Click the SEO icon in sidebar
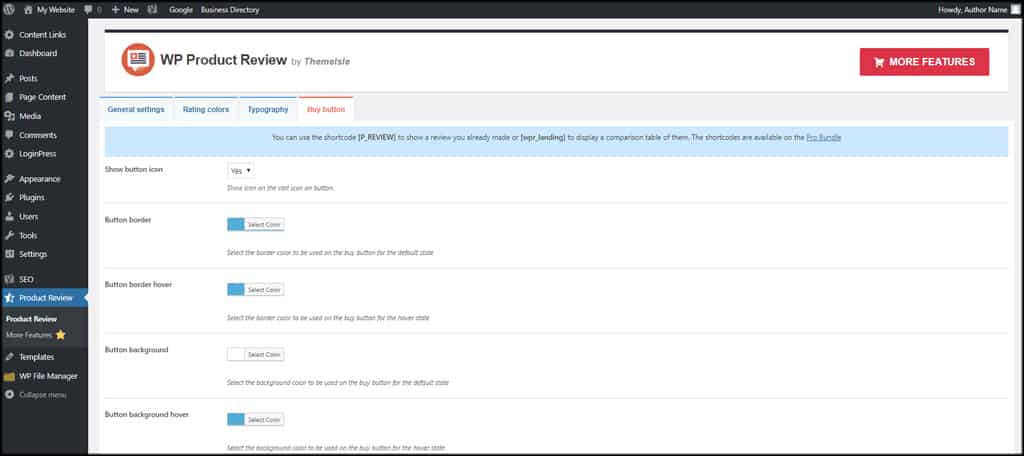 point(9,279)
